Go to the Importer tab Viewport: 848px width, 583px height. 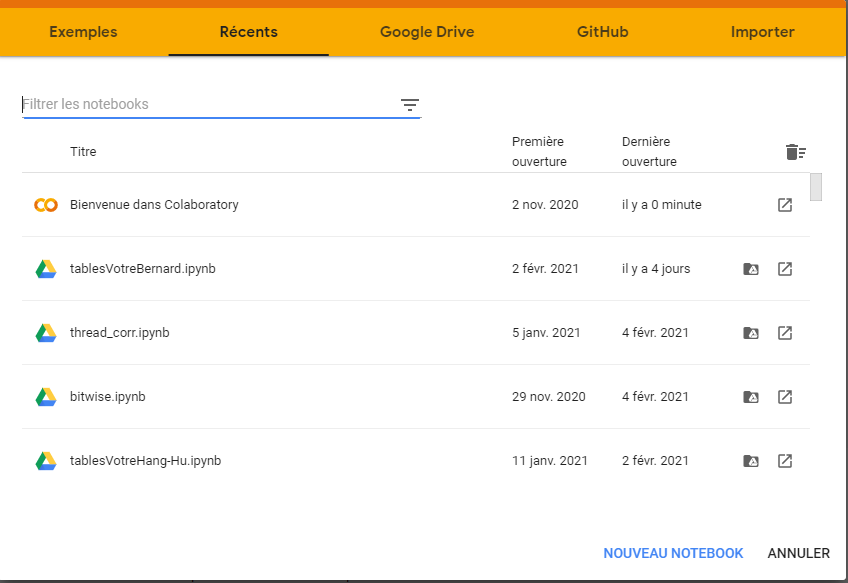(762, 32)
